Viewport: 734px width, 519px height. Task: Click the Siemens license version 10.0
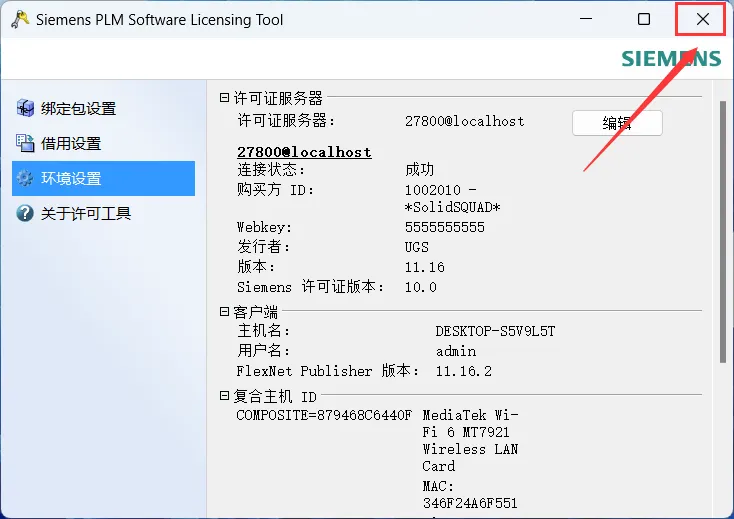click(x=421, y=287)
